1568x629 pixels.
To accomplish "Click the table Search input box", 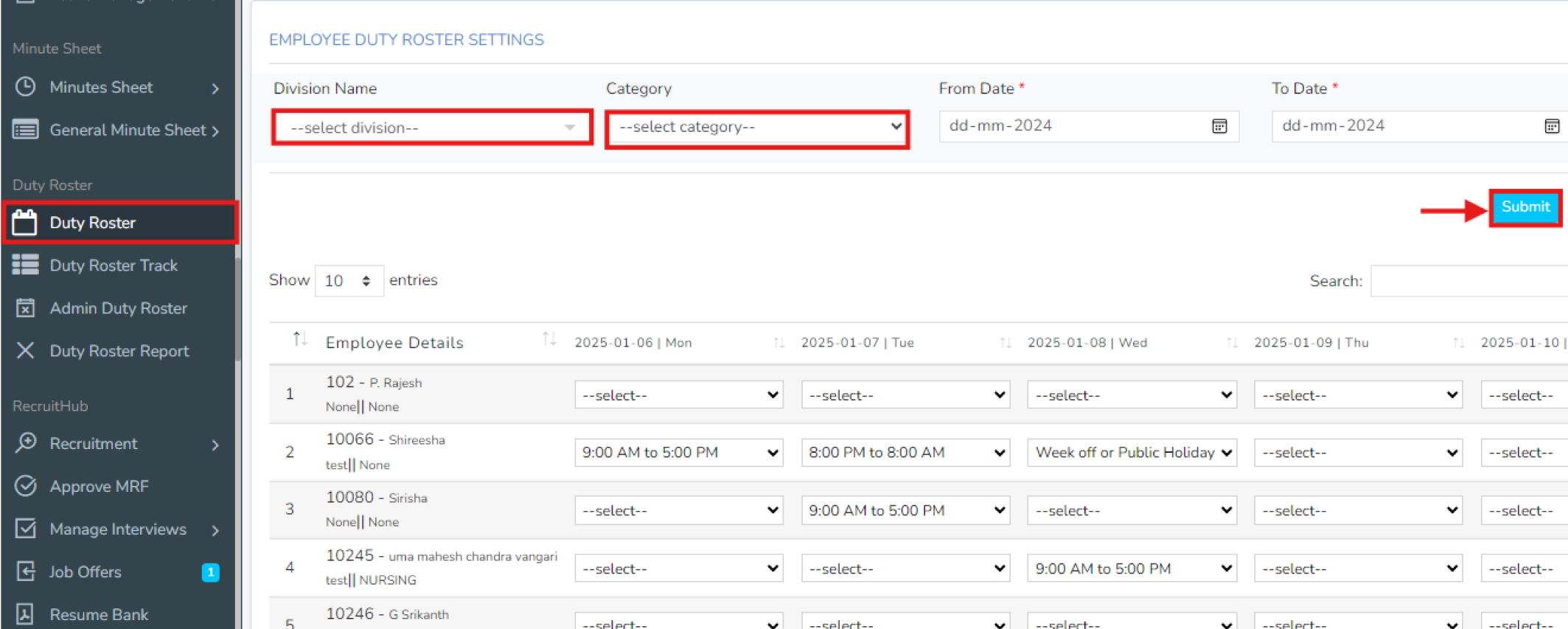I will (1468, 281).
